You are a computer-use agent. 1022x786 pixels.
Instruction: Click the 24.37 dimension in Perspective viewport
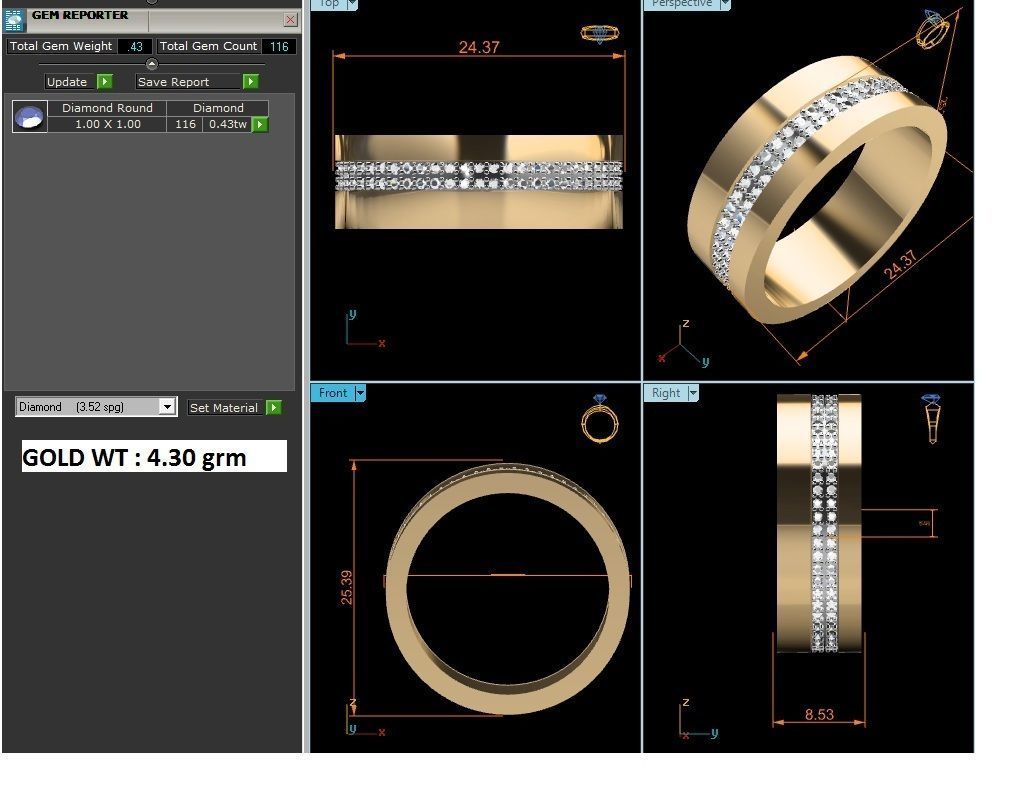click(x=900, y=265)
